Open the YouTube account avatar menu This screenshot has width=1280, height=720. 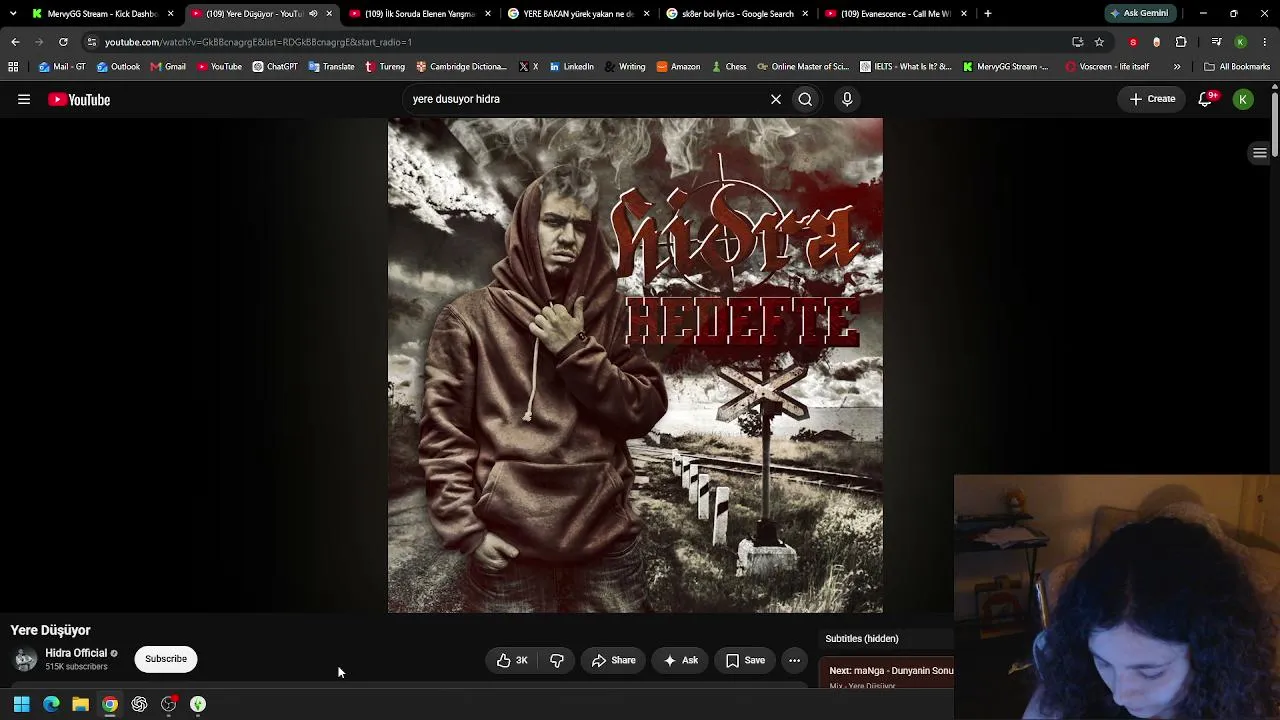point(1243,99)
